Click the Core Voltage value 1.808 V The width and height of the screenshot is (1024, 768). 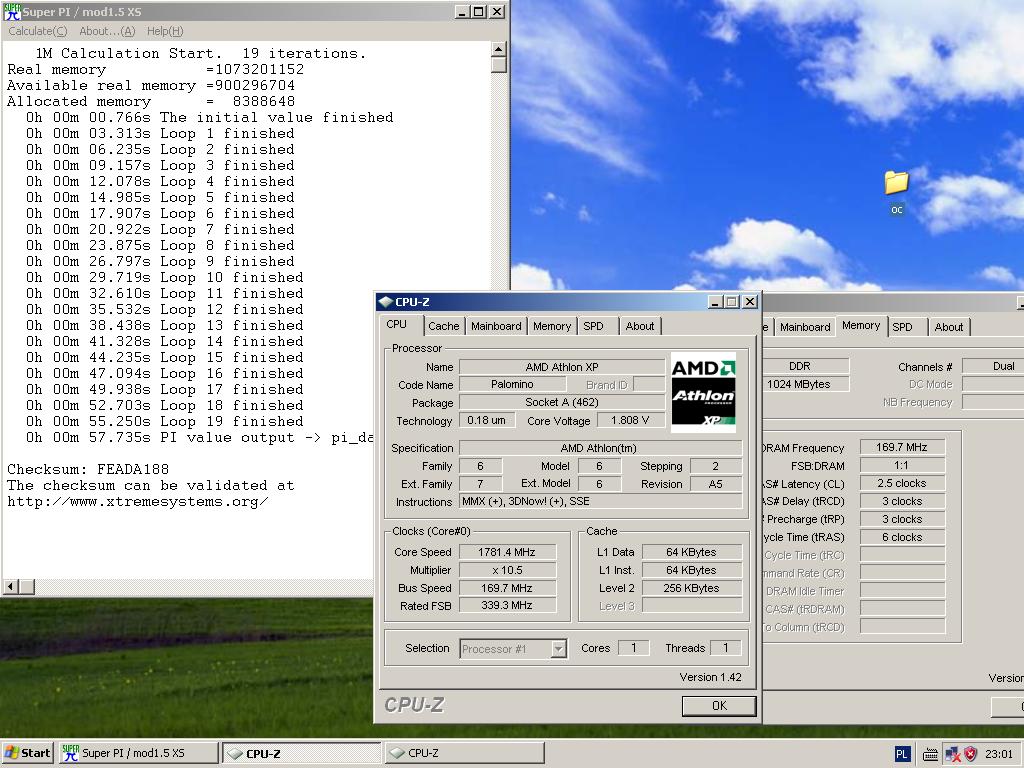630,420
